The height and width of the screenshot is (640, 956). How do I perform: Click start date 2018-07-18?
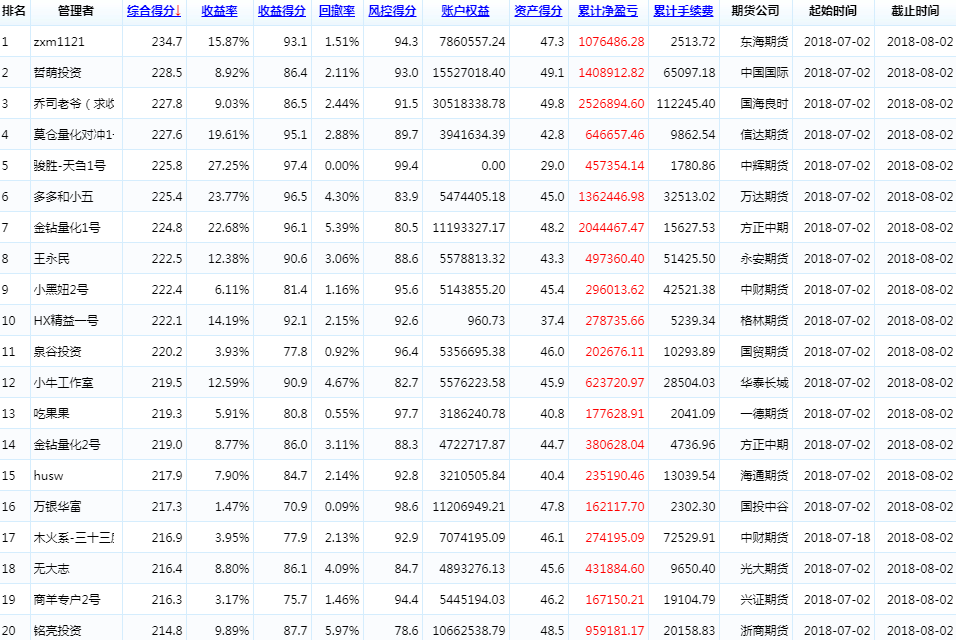(837, 538)
